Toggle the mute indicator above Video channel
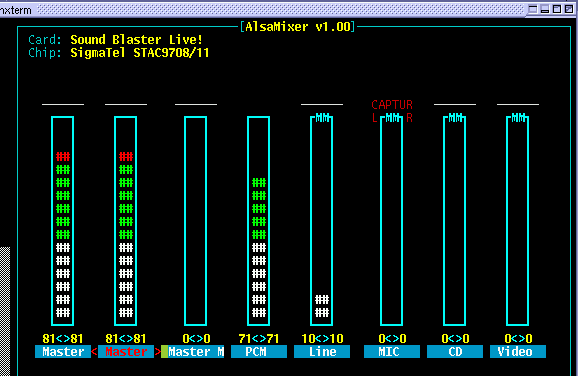The width and height of the screenshot is (578, 376). (x=518, y=118)
